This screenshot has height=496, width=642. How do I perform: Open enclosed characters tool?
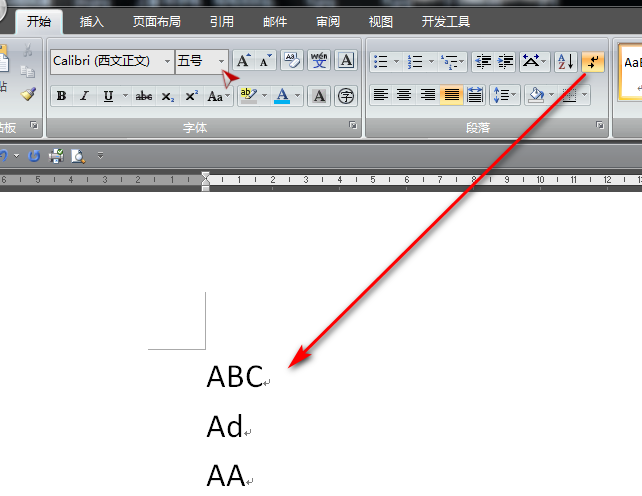[x=346, y=96]
